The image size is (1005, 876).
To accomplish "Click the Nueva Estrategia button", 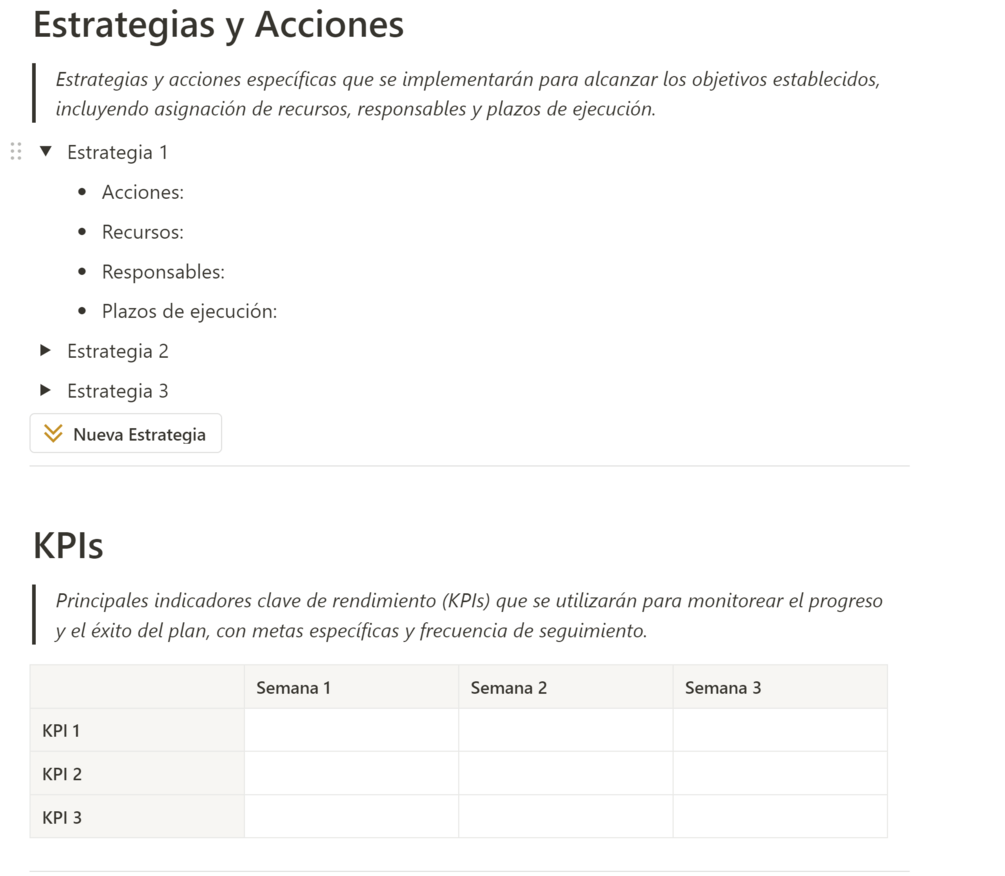I will coord(126,434).
